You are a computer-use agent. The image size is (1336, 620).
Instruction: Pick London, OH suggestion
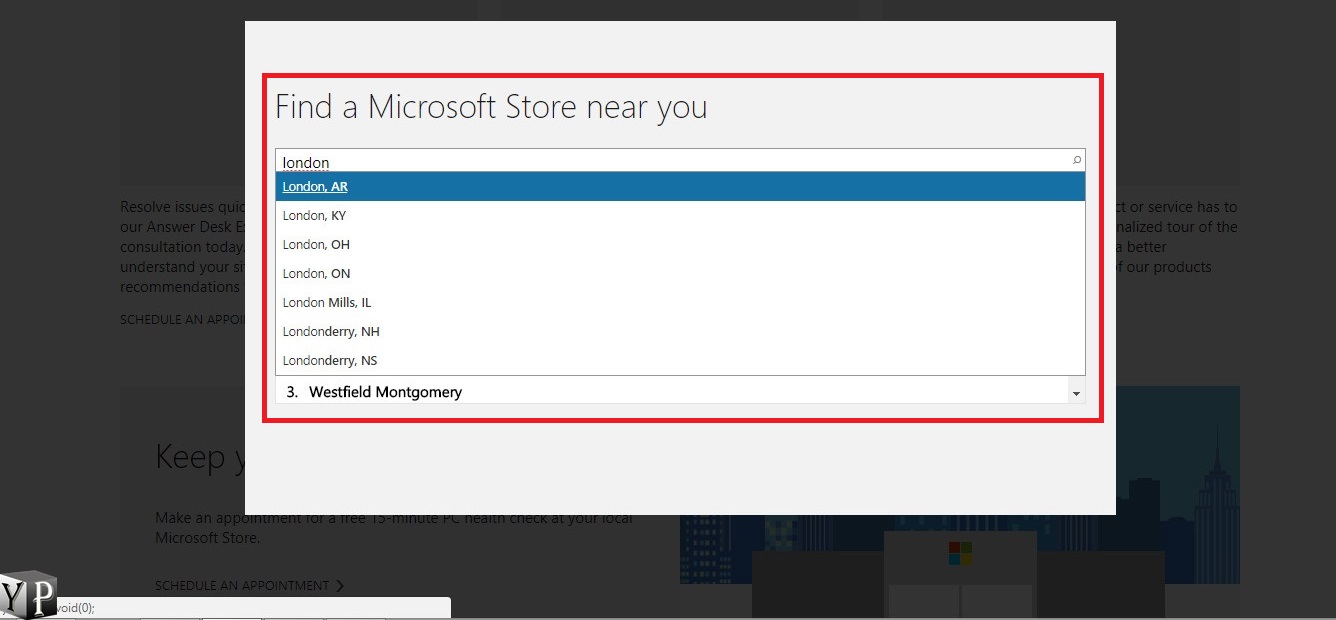pyautogui.click(x=680, y=245)
